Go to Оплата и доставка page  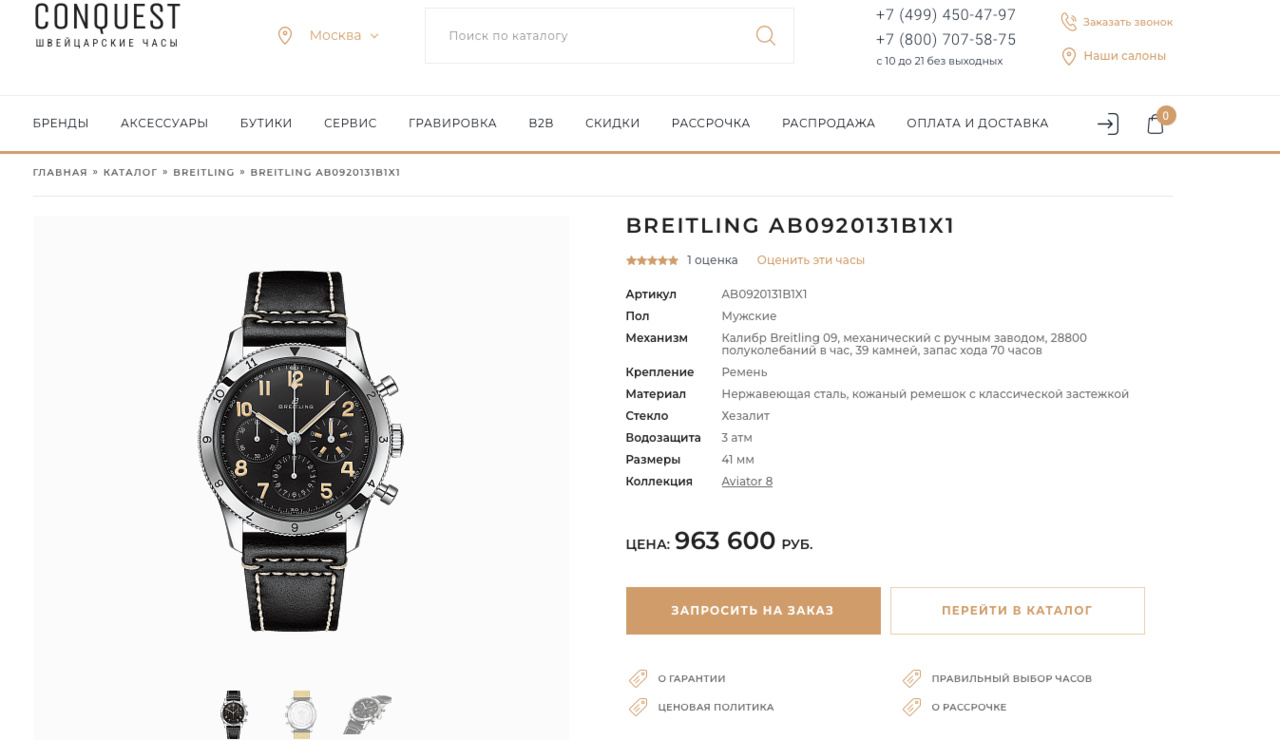pyautogui.click(x=977, y=123)
